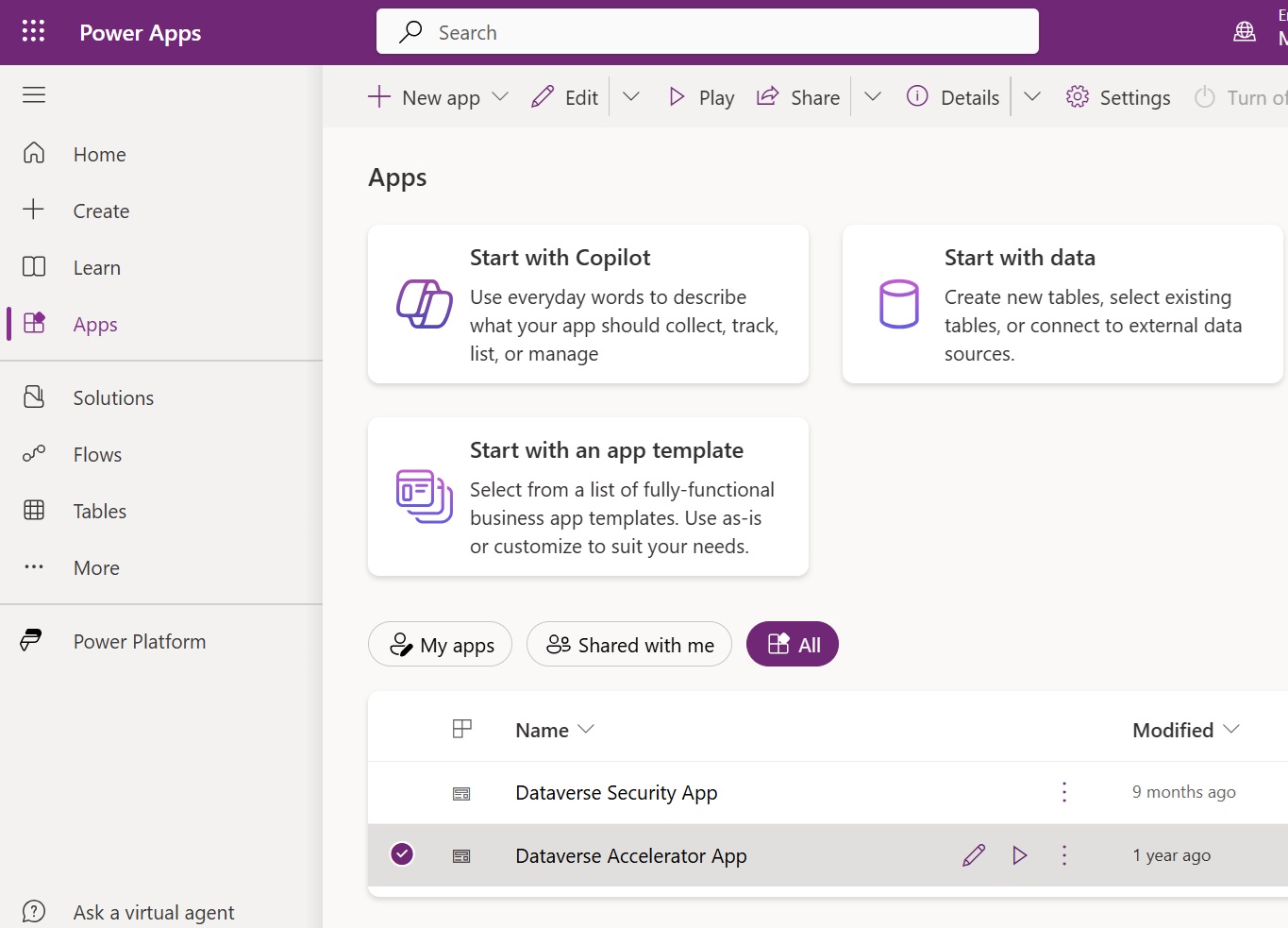The height and width of the screenshot is (928, 1288).
Task: Select the Start with Copilot card
Action: (588, 304)
